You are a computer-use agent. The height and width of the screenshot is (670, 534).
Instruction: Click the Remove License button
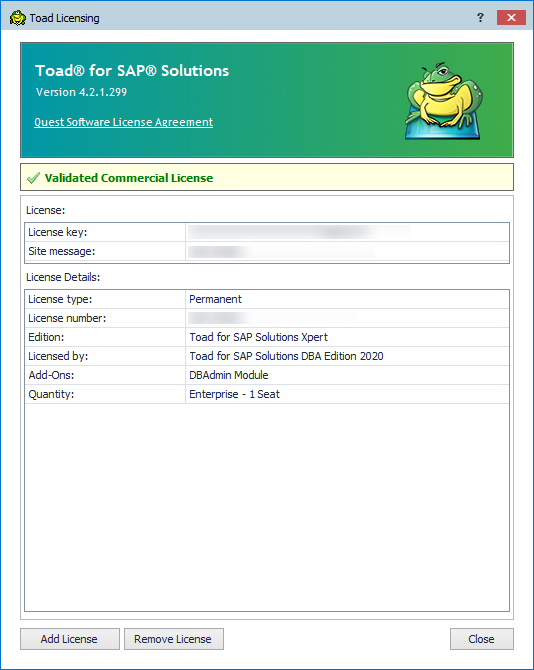pyautogui.click(x=173, y=639)
